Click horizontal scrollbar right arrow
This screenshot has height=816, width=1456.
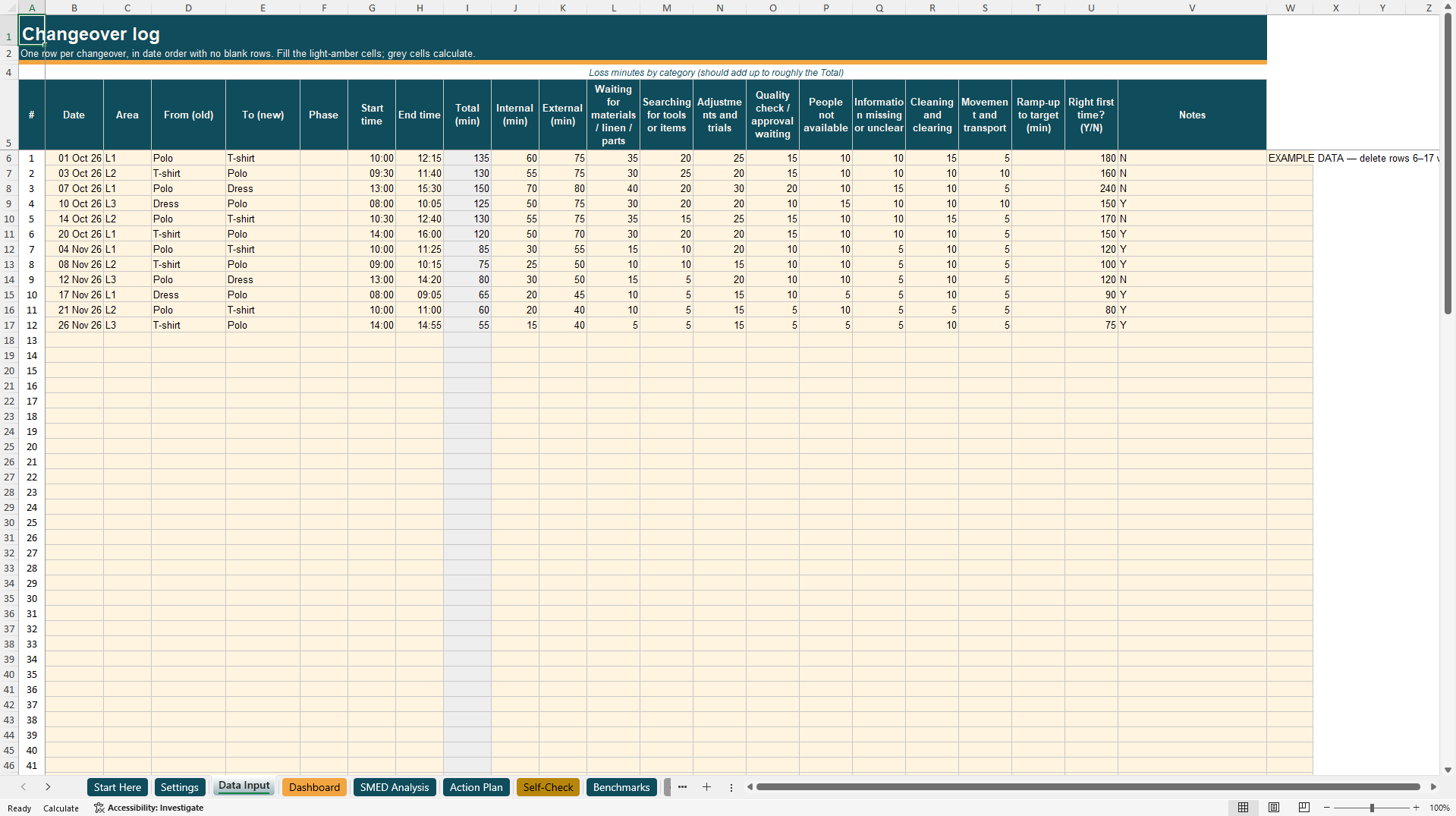click(x=1433, y=787)
